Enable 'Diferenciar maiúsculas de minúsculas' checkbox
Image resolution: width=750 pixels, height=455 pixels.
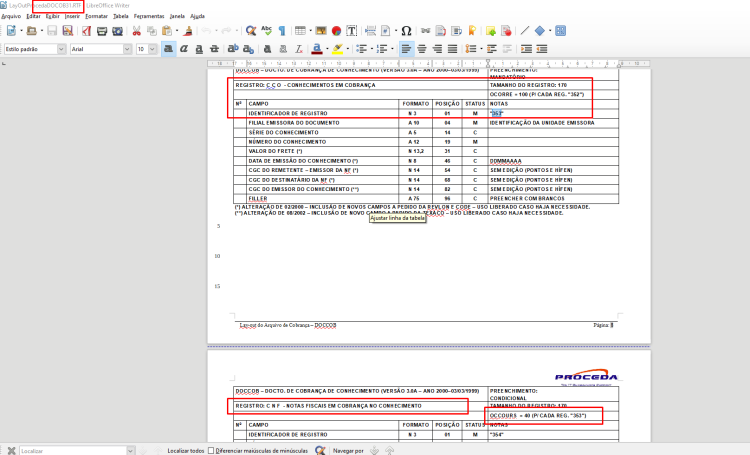[x=211, y=451]
